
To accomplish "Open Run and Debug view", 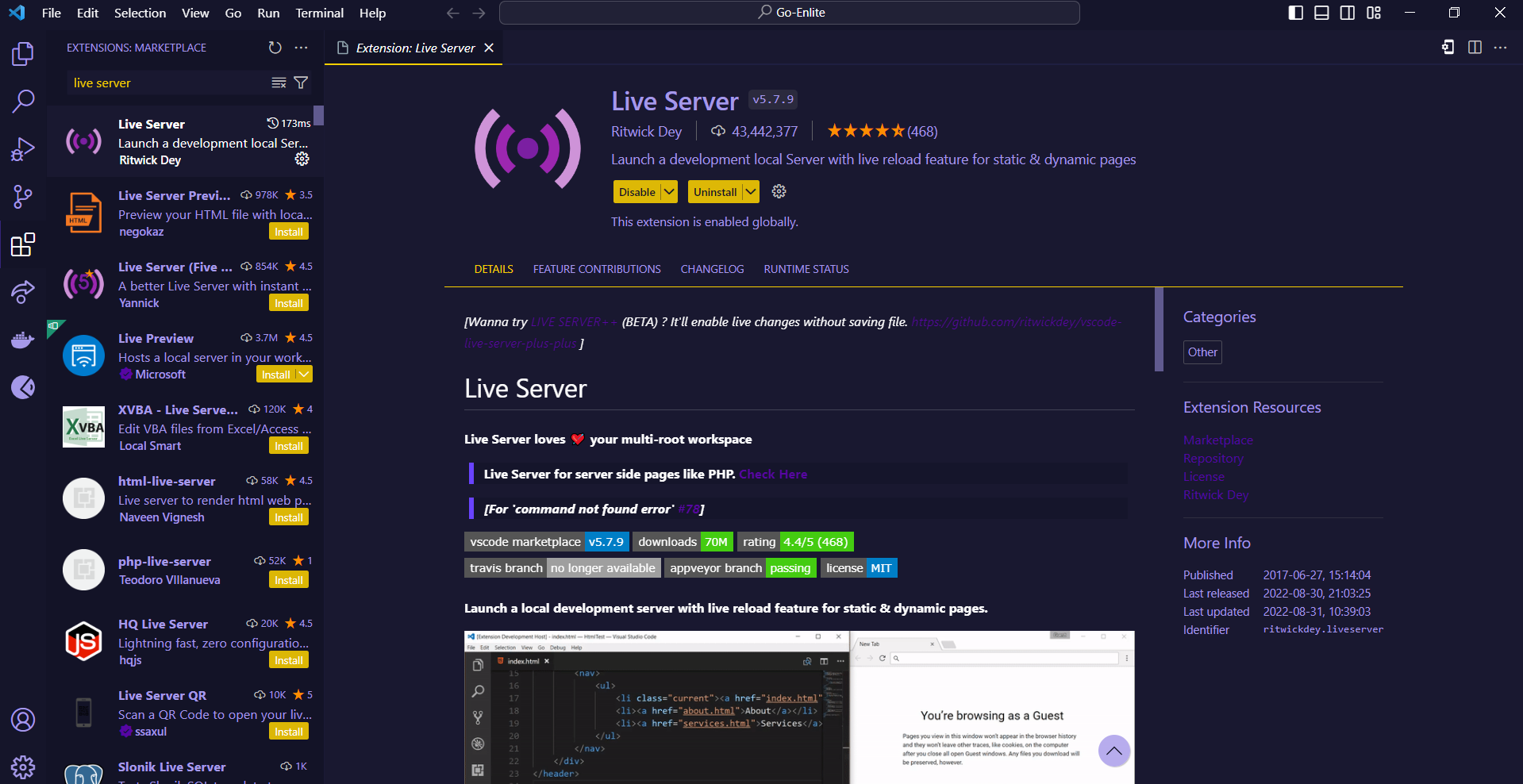I will point(23,149).
